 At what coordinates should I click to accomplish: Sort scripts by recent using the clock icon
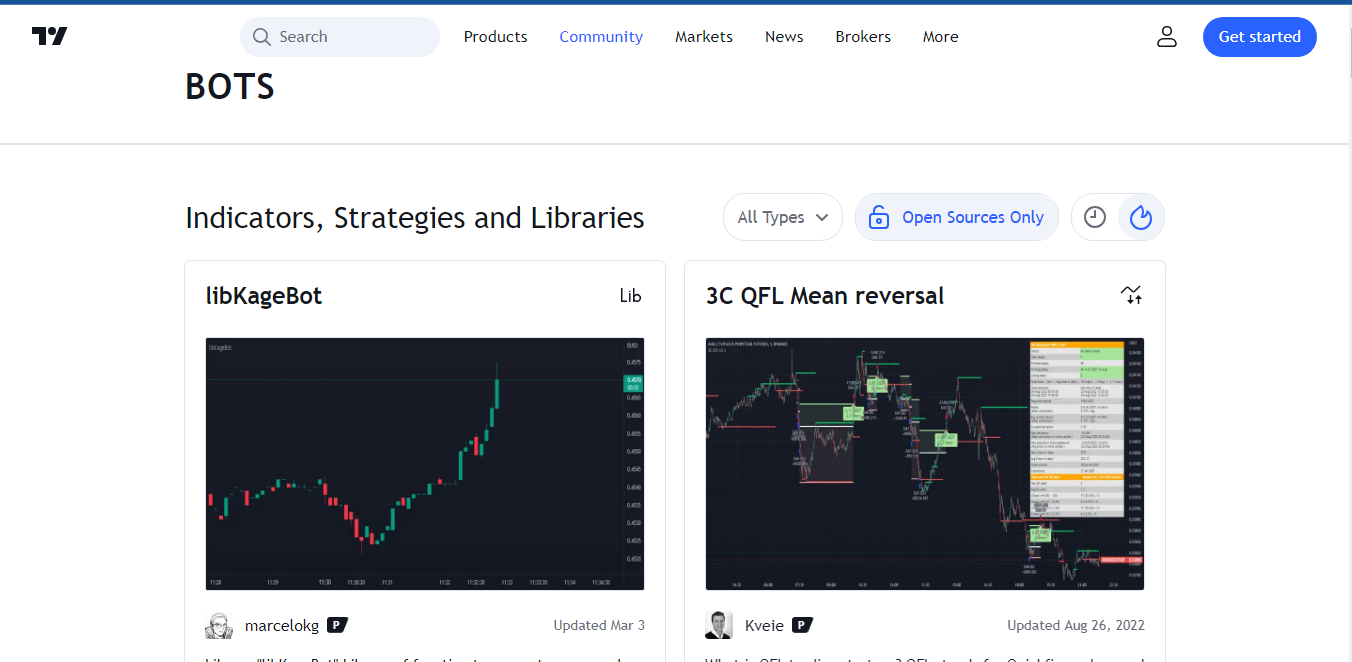(x=1094, y=217)
